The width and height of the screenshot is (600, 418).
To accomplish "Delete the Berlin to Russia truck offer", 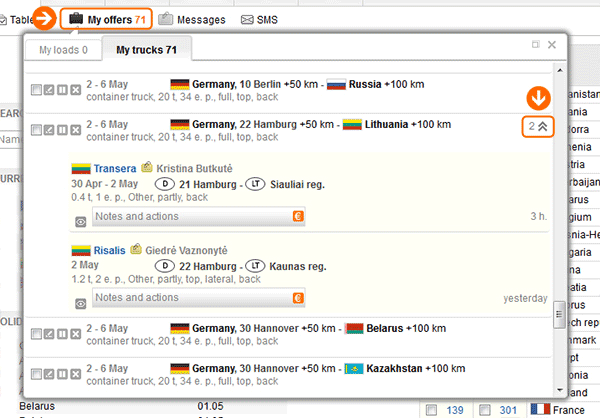I will 75,90.
